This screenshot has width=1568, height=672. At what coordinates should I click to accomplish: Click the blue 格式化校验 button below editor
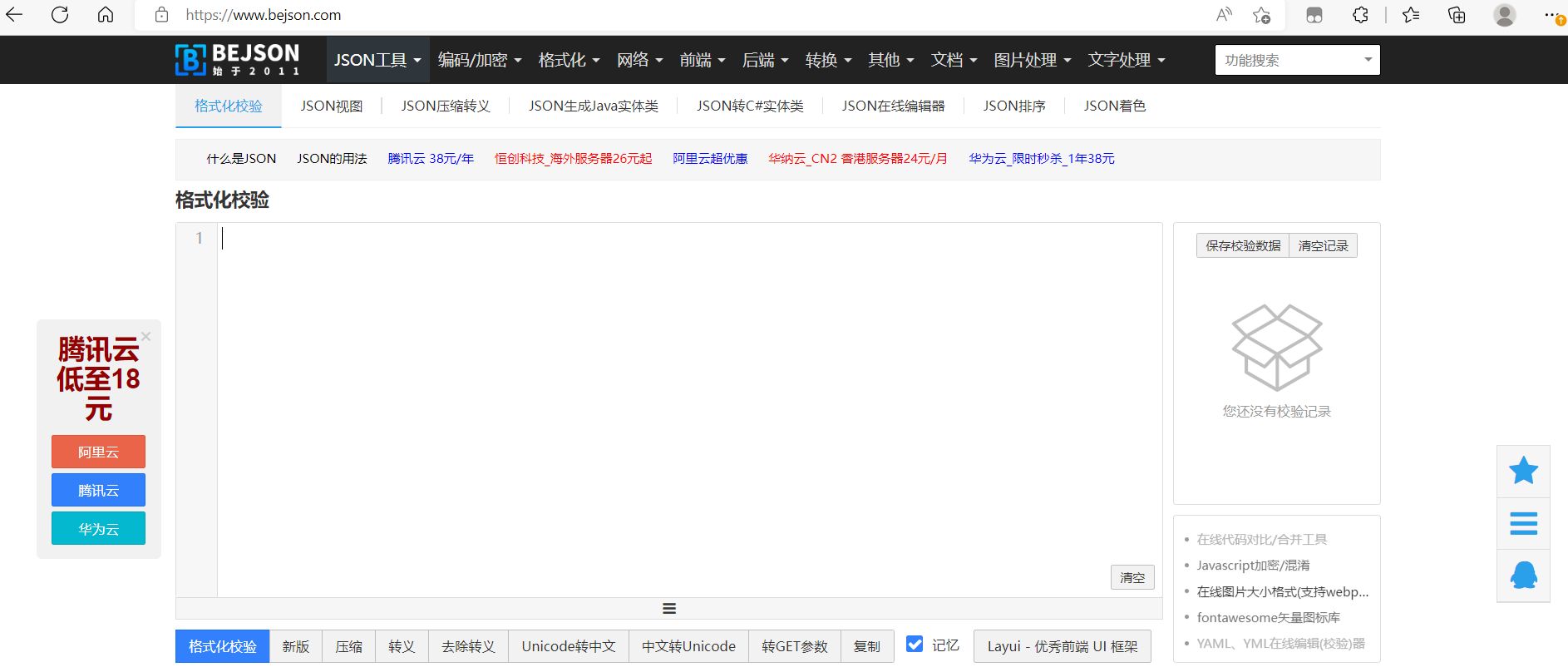click(222, 646)
